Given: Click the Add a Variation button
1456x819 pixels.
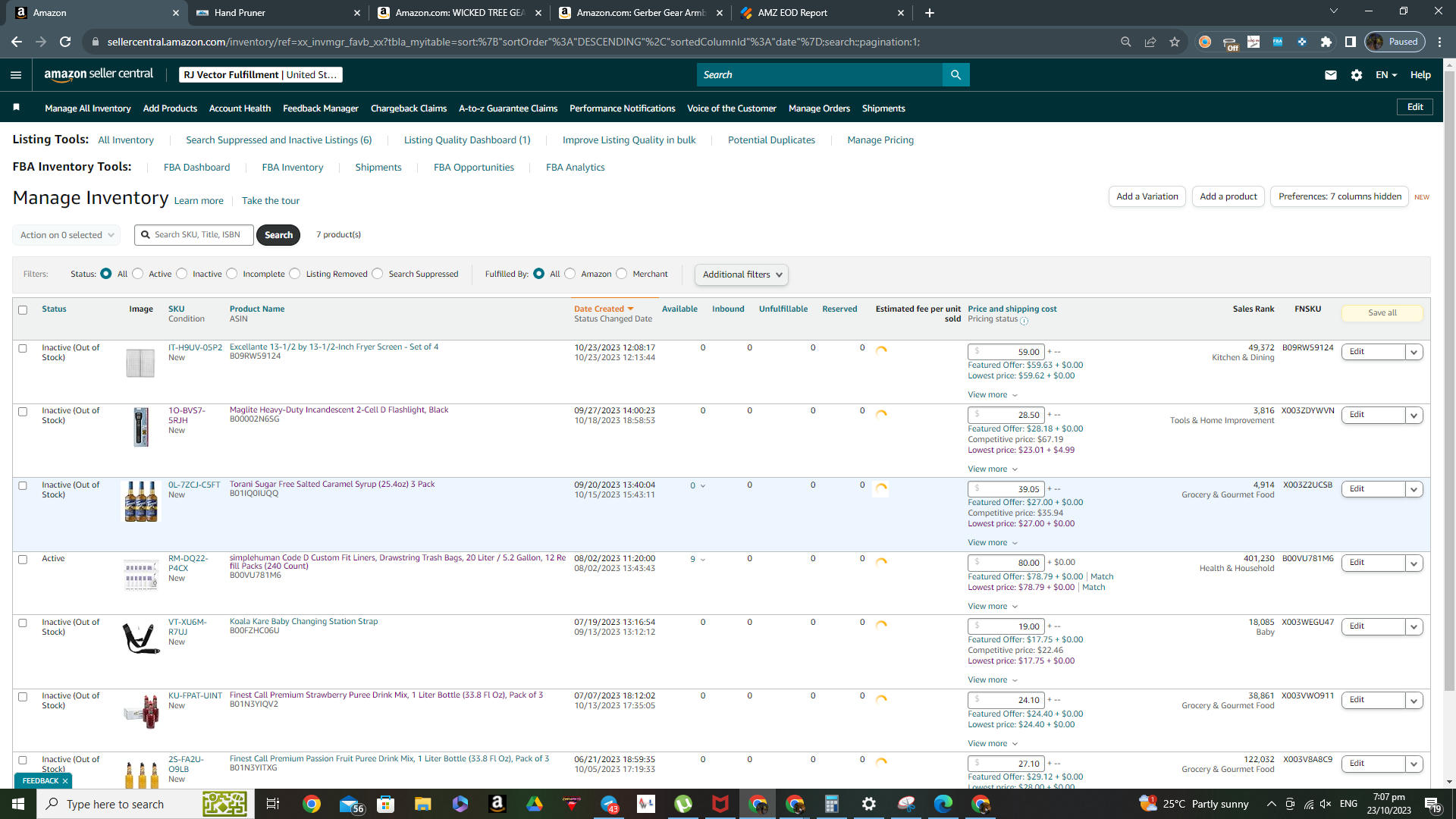Looking at the screenshot, I should (1147, 196).
